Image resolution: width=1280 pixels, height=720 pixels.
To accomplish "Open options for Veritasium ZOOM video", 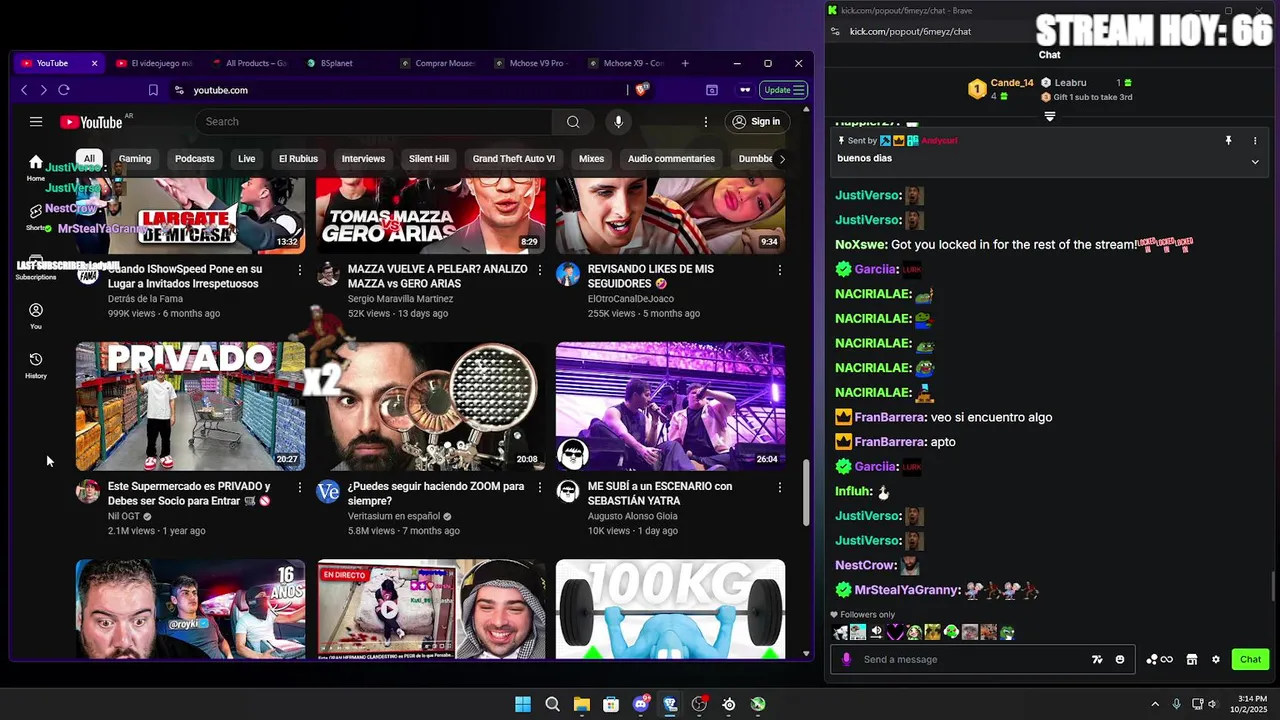I will point(540,487).
